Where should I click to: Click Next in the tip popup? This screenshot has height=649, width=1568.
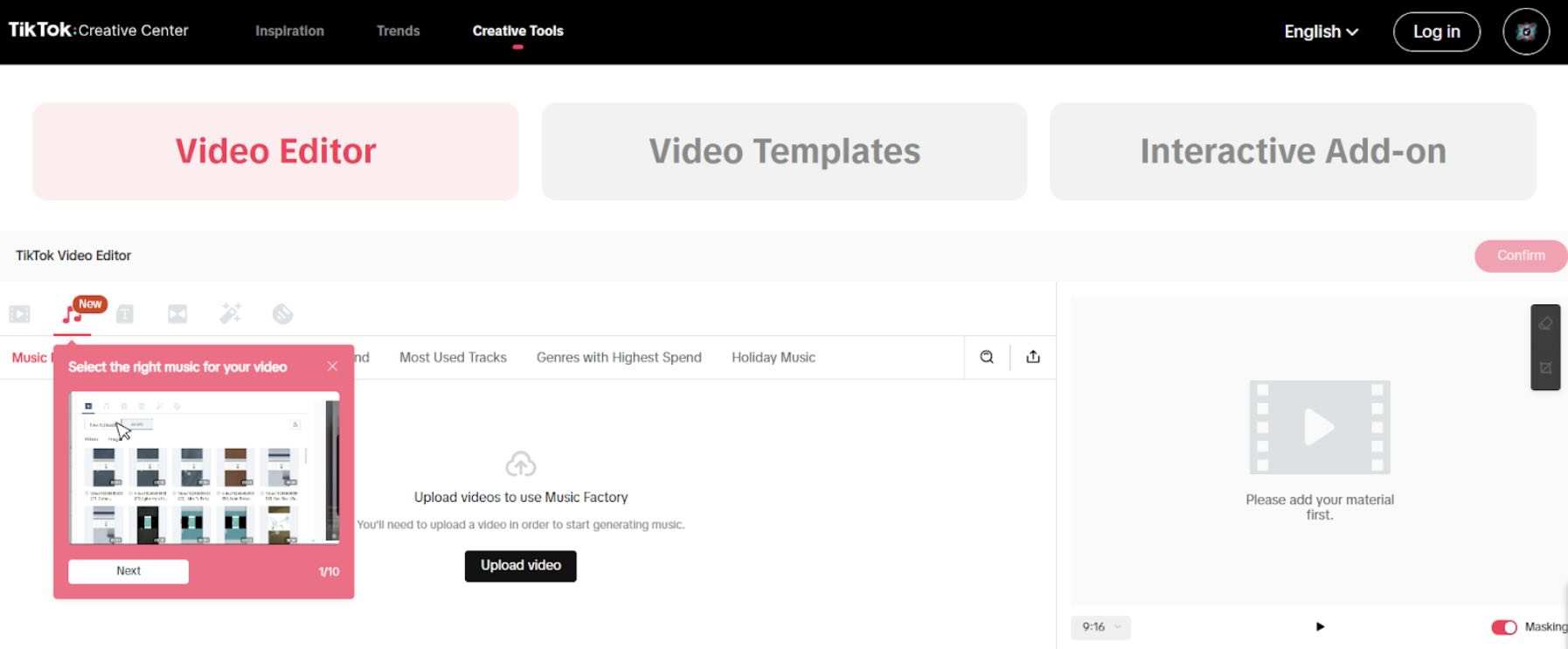tap(128, 571)
